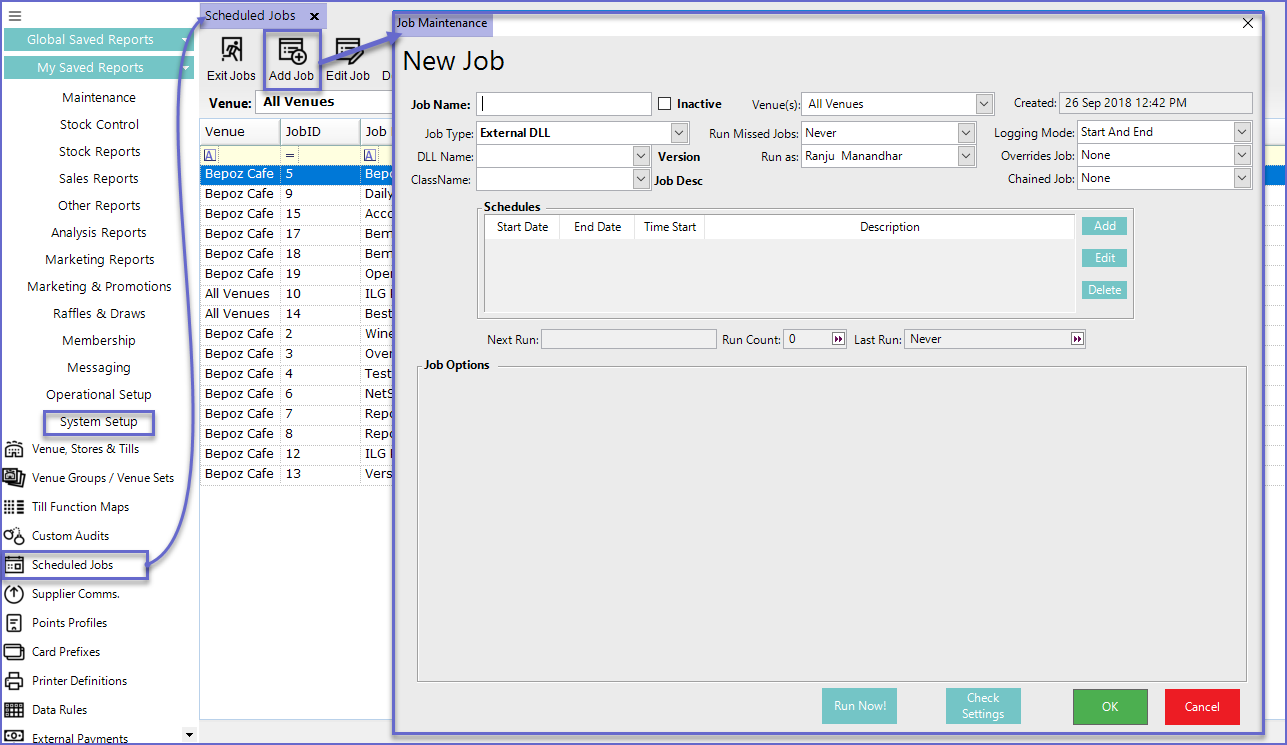Click the Add Job toolbar icon
1287x745 pixels.
click(291, 60)
